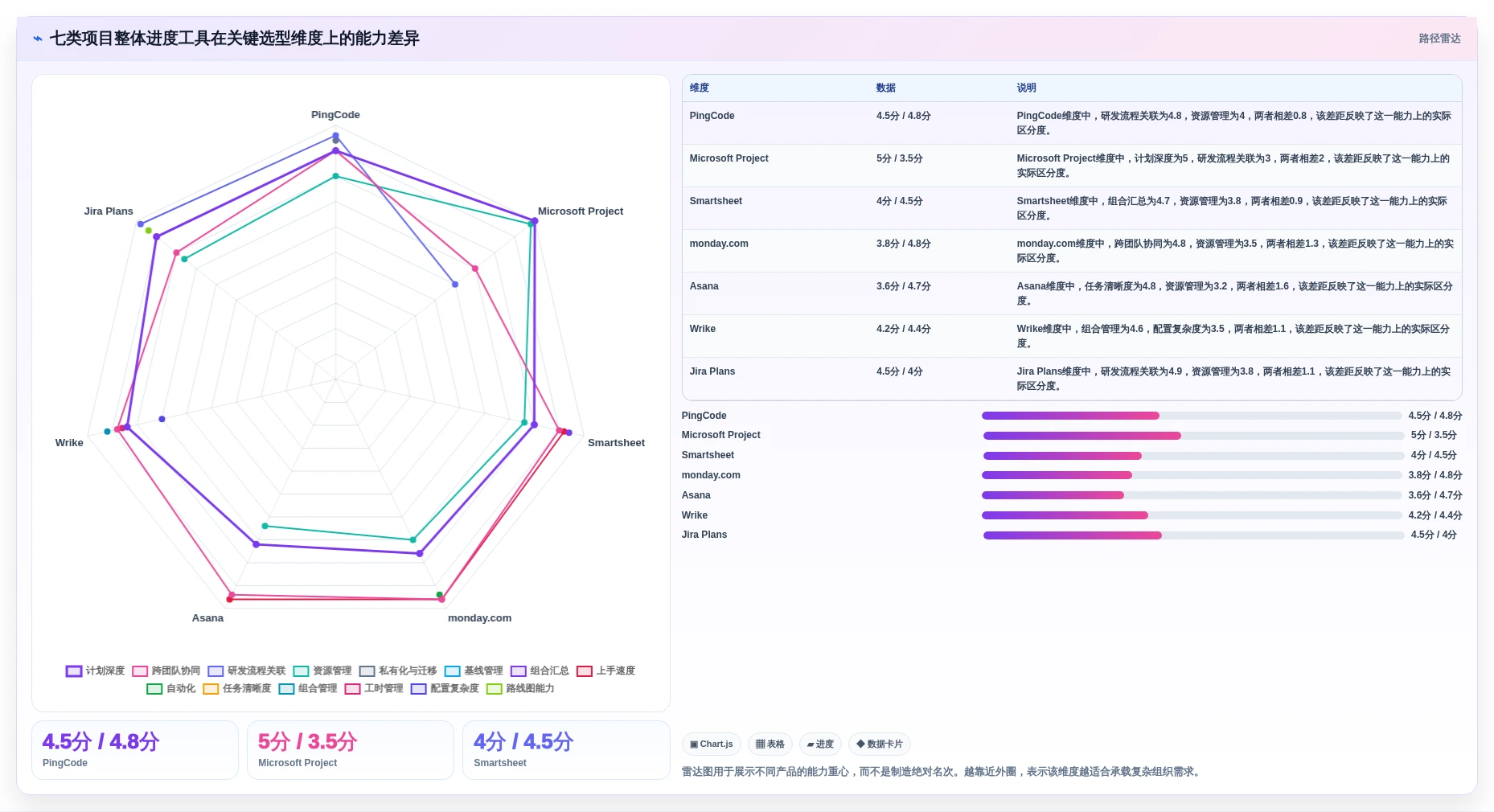Click the 5分 / 3.5分 value in the table

[x=900, y=158]
